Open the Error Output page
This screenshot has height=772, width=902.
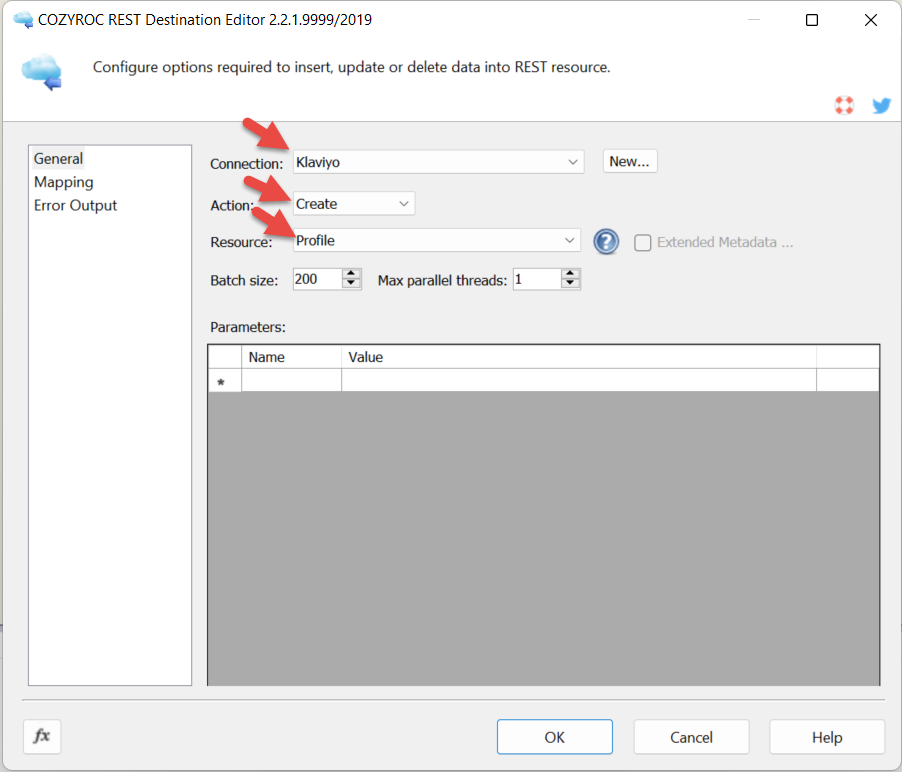[75, 205]
